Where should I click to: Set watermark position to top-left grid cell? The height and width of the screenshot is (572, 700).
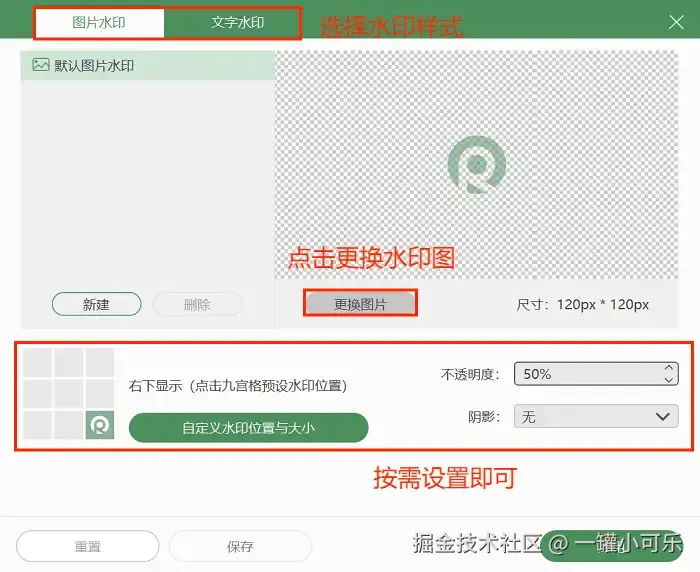(x=38, y=363)
